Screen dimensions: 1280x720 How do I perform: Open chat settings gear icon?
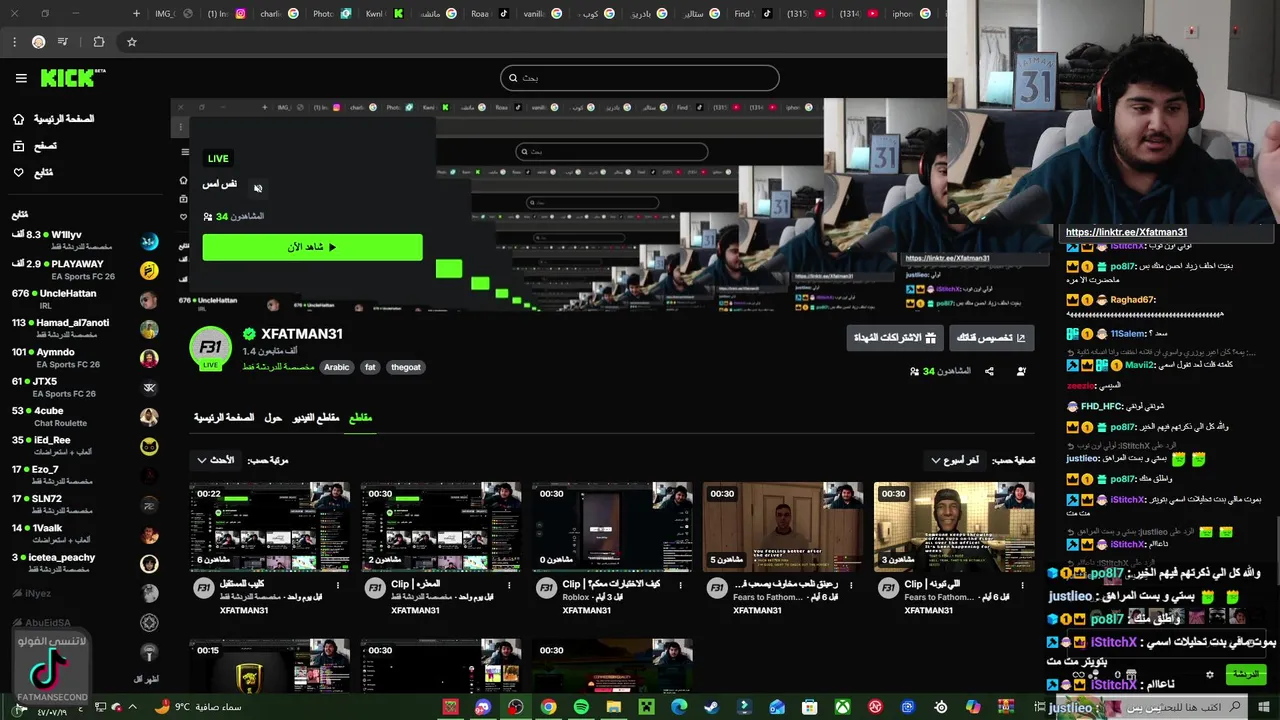pyautogui.click(x=1210, y=675)
